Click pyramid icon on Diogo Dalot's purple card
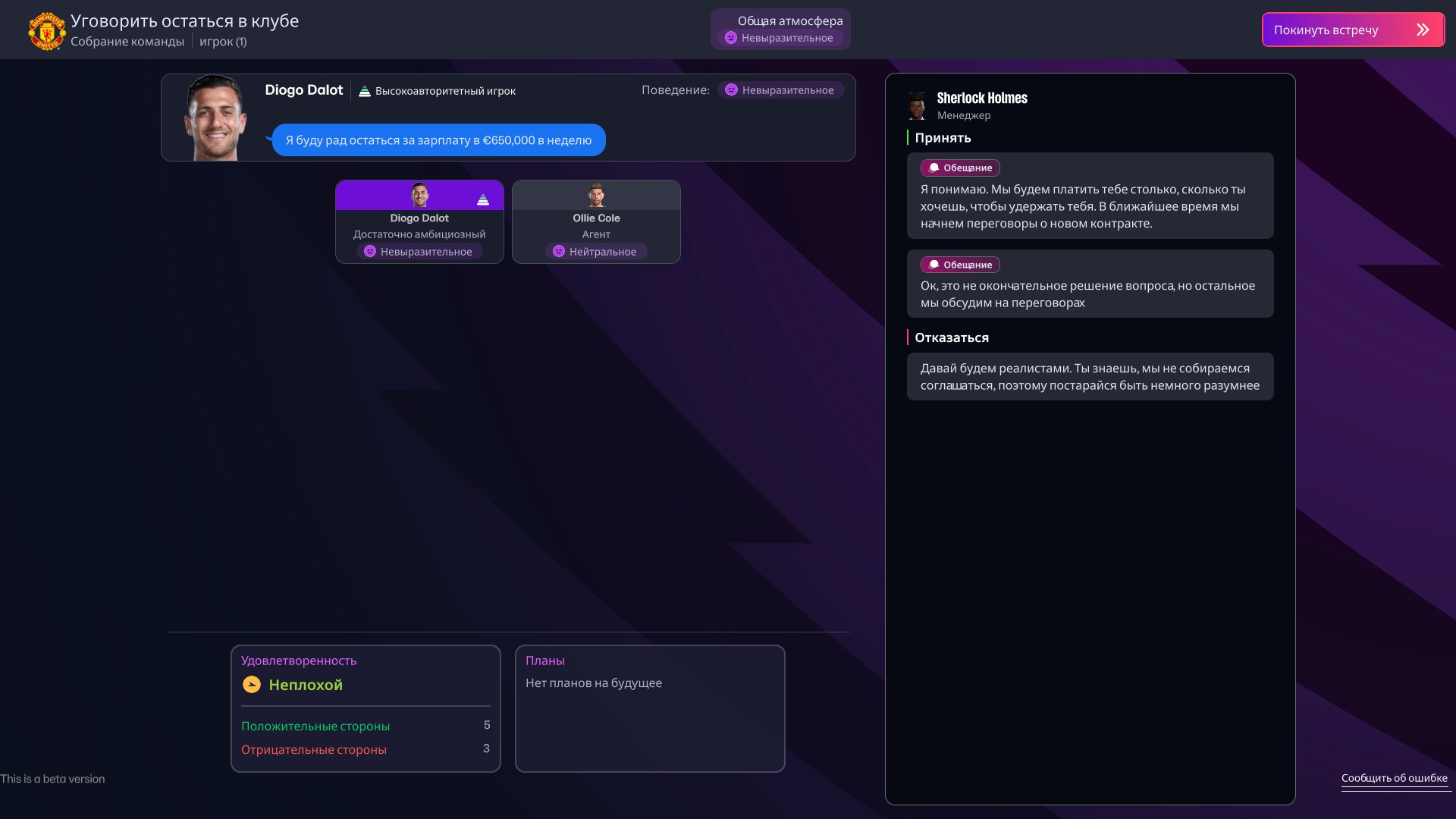The width and height of the screenshot is (1456, 819). 483,199
